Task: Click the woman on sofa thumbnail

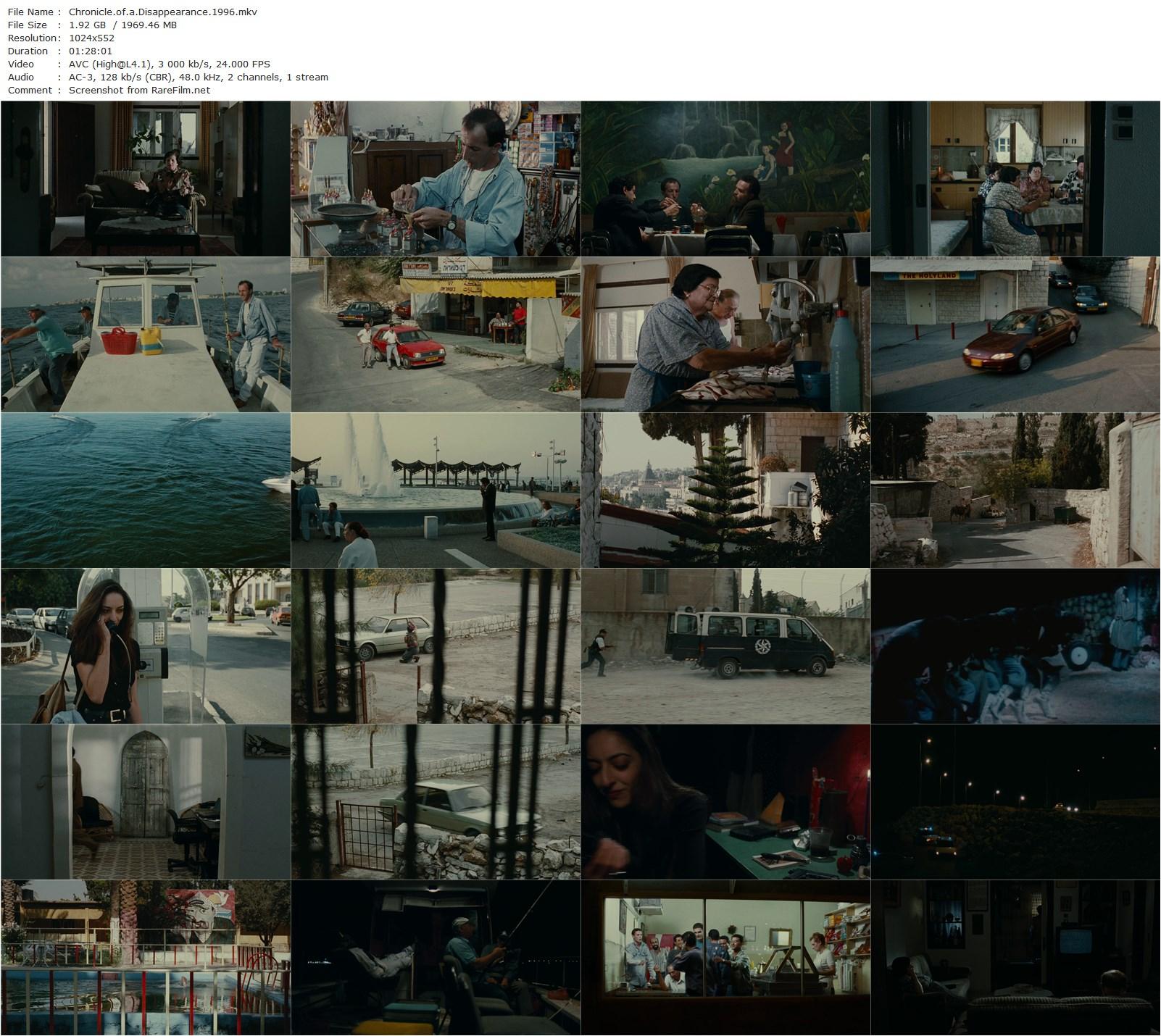Action: coord(146,178)
